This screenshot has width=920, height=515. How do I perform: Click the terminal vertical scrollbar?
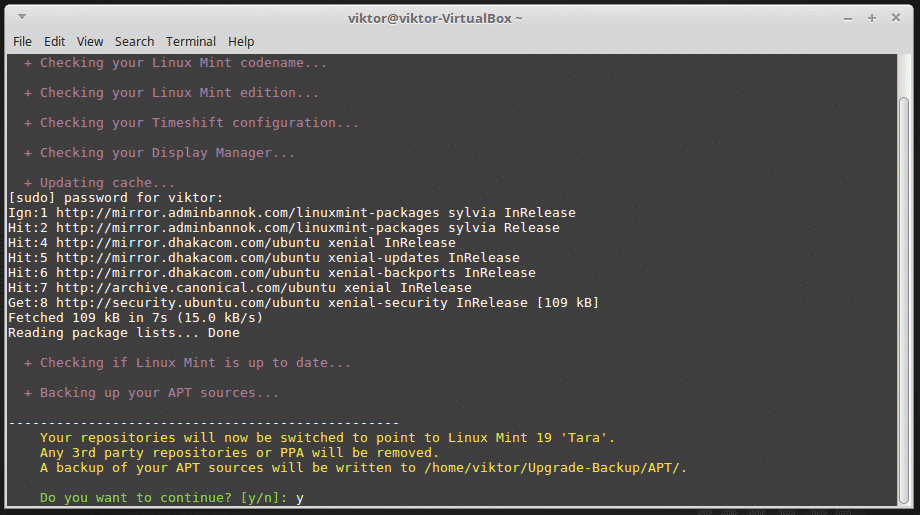904,299
